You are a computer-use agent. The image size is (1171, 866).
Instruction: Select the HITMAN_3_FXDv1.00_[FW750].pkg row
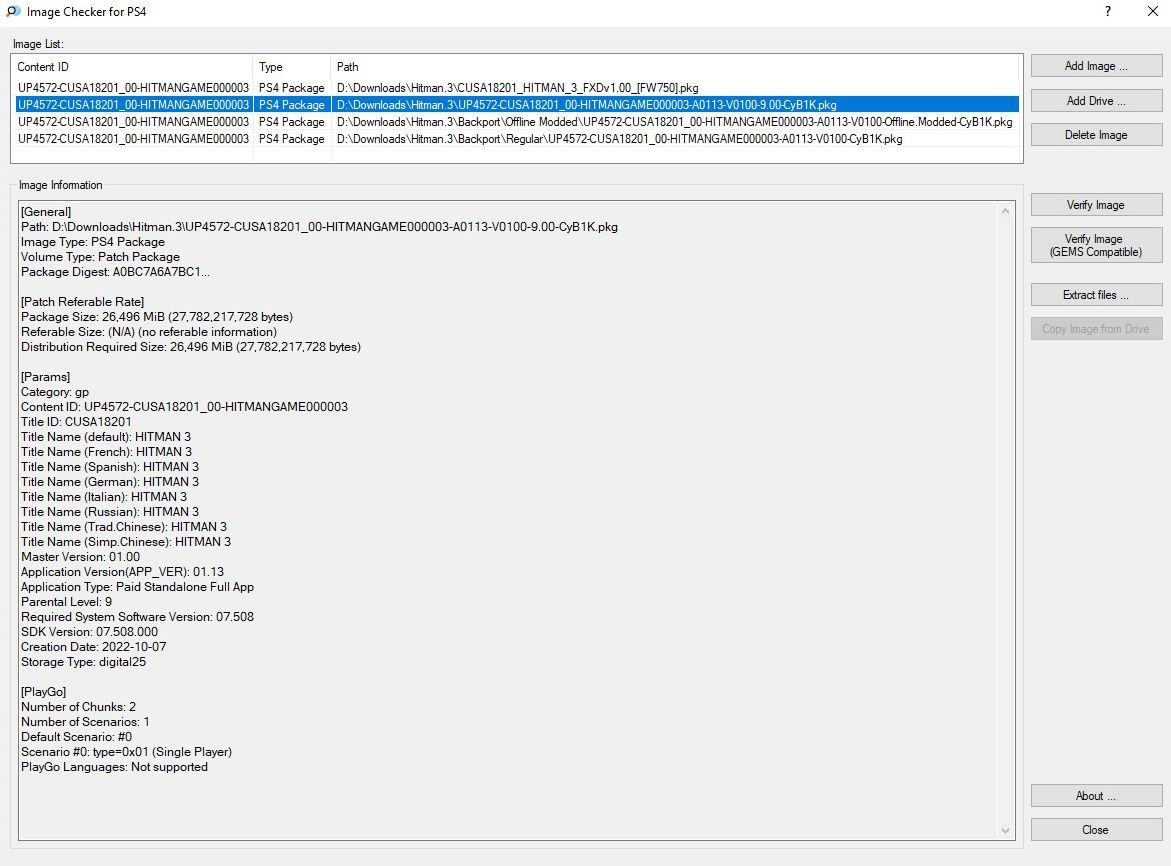(517, 88)
